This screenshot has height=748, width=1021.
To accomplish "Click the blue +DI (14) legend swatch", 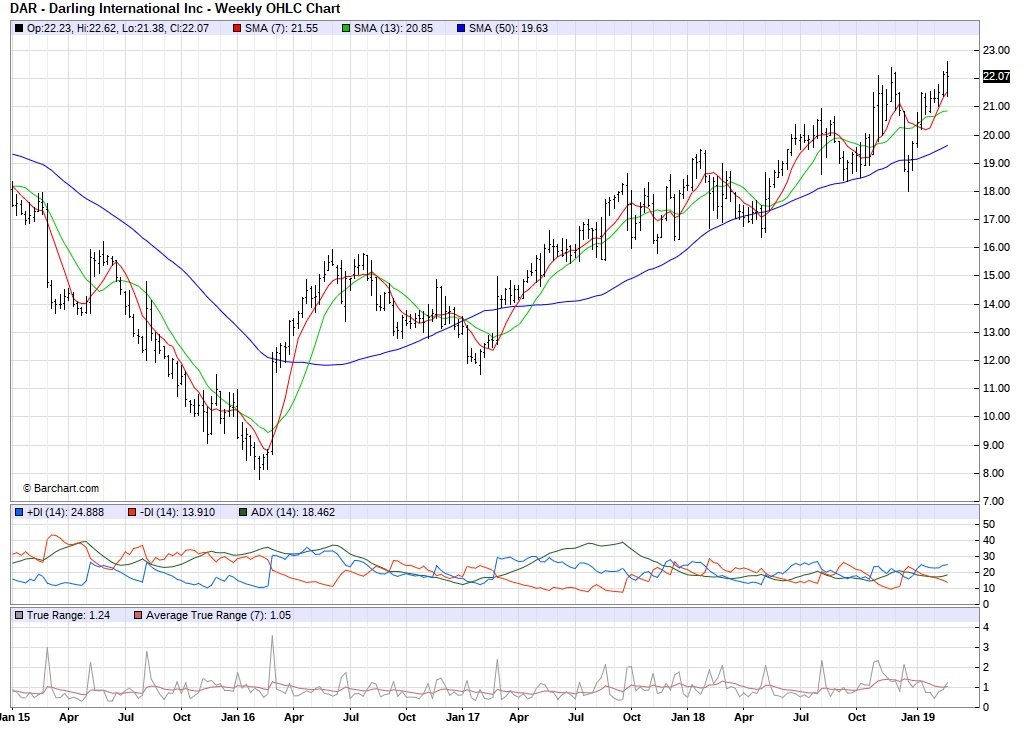I will (x=19, y=512).
